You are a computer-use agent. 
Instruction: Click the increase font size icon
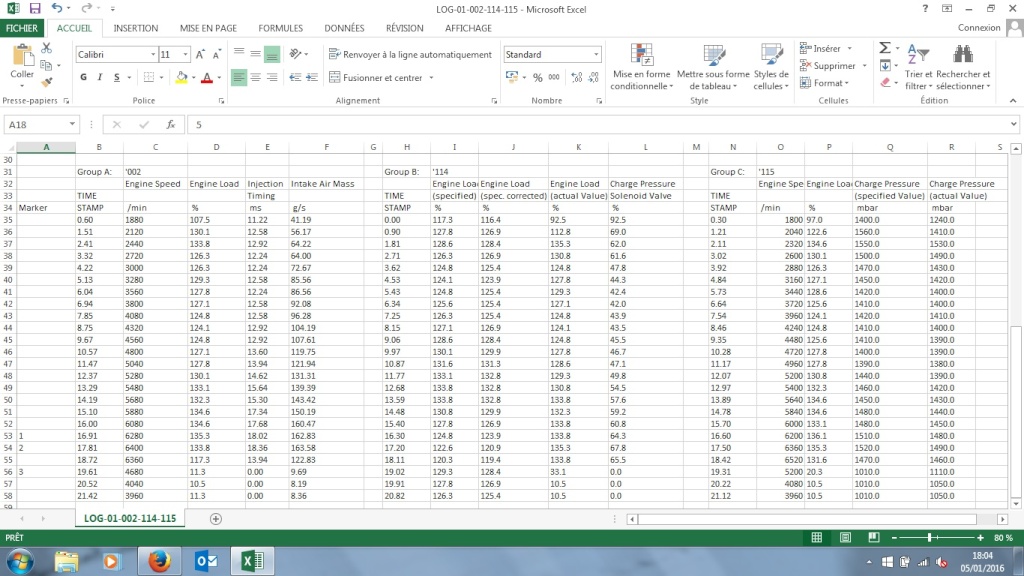coord(202,54)
